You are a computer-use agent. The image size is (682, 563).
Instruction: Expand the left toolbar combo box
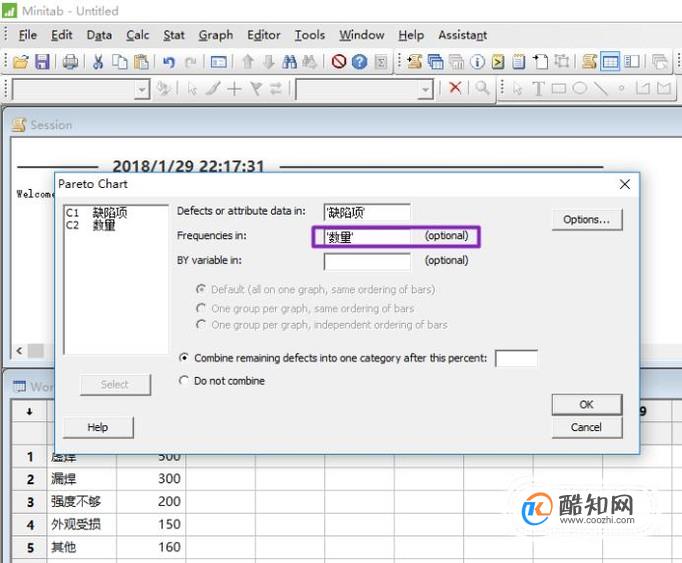click(141, 90)
